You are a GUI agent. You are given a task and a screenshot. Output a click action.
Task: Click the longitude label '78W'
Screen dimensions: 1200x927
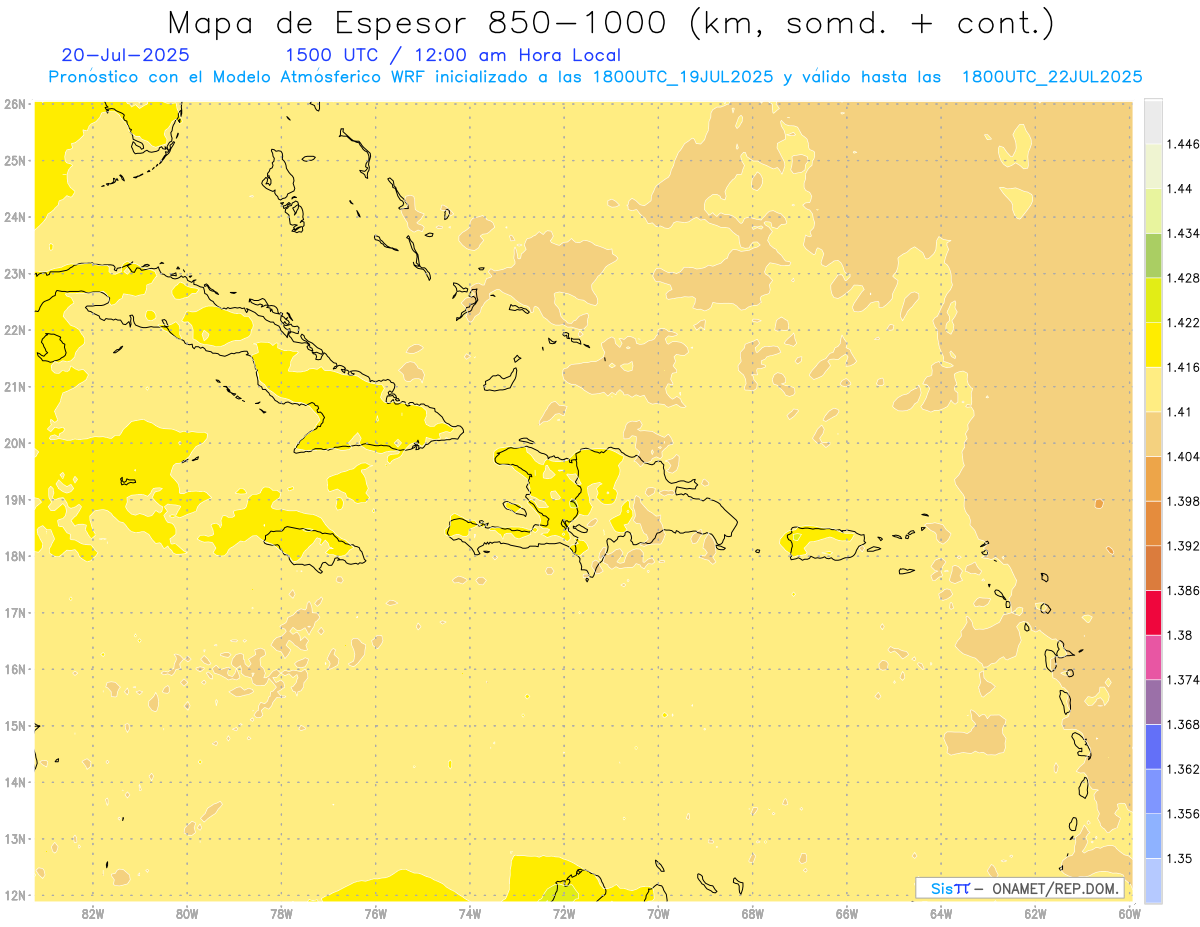pos(281,913)
